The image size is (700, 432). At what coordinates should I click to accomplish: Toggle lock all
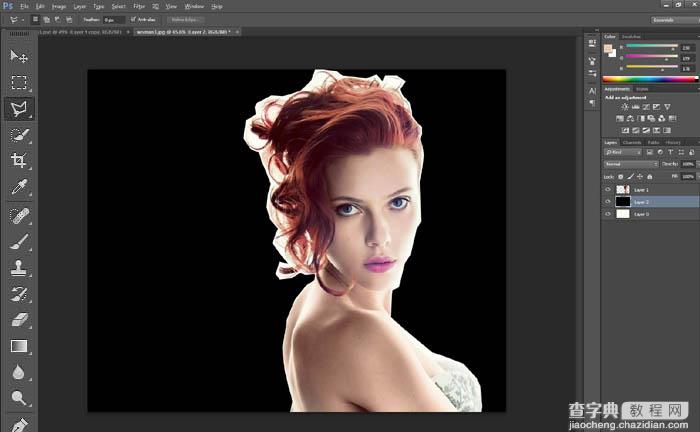[650, 177]
